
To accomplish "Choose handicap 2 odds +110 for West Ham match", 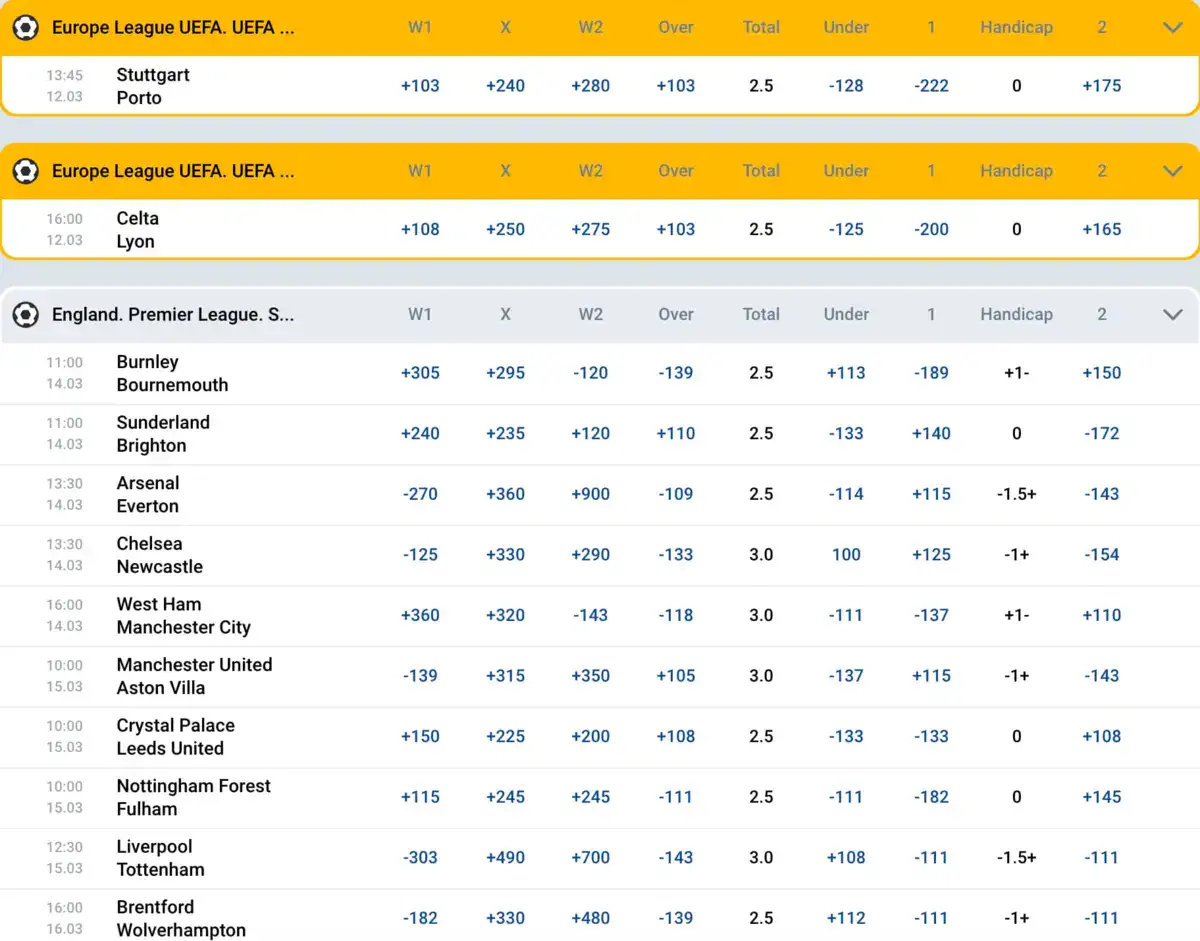I will pyautogui.click(x=1101, y=616).
